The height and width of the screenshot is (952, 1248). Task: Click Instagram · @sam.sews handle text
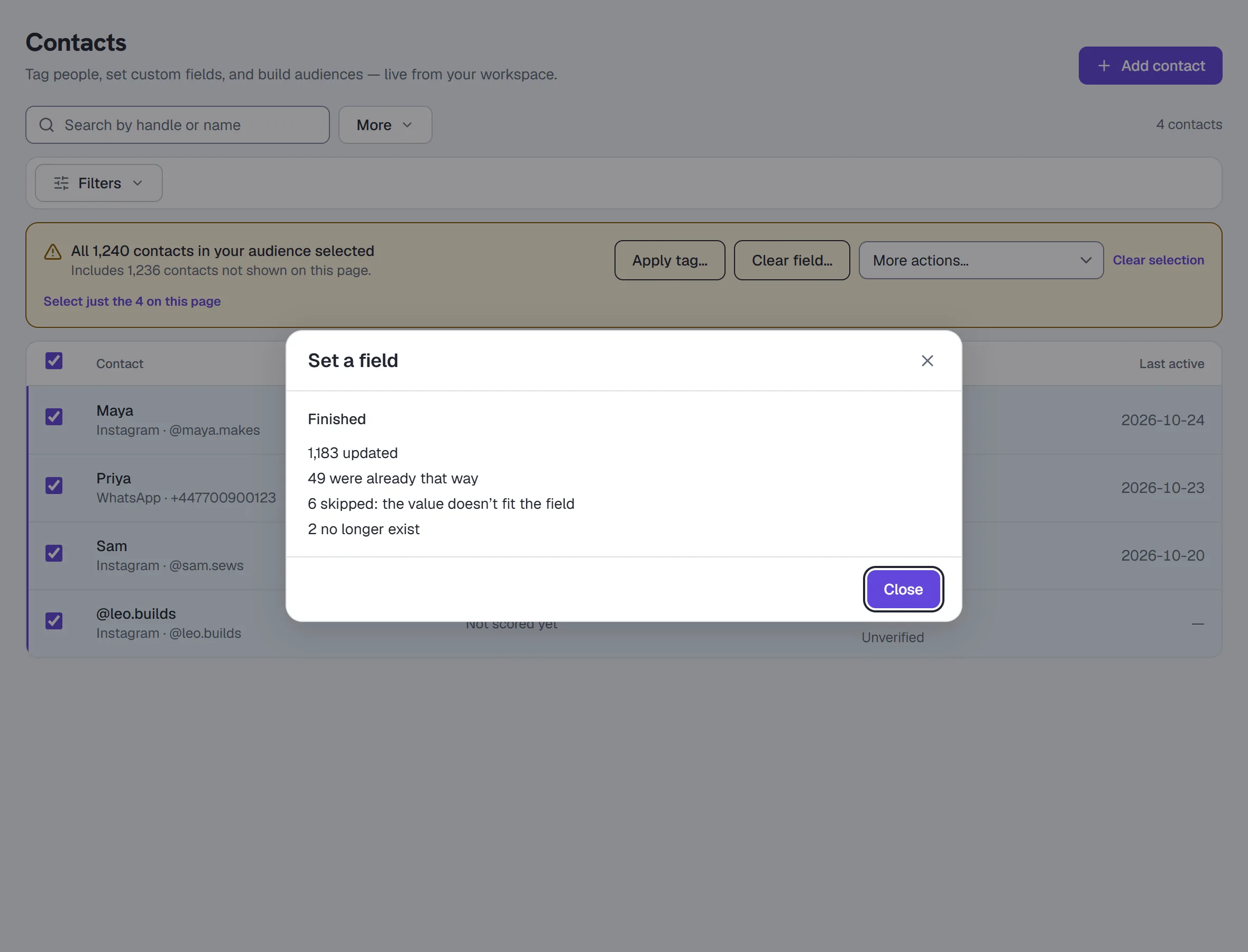(x=170, y=565)
